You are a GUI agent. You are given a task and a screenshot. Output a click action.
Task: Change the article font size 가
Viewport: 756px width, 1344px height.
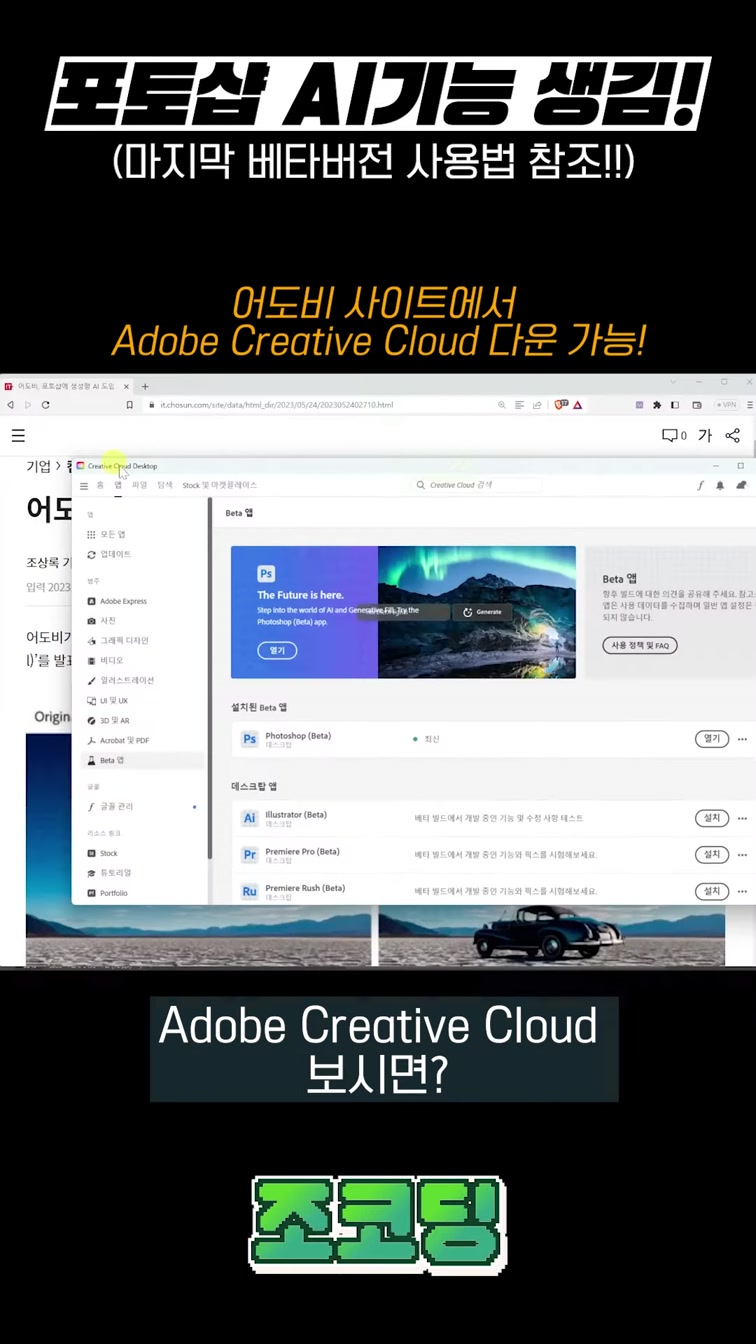(705, 435)
